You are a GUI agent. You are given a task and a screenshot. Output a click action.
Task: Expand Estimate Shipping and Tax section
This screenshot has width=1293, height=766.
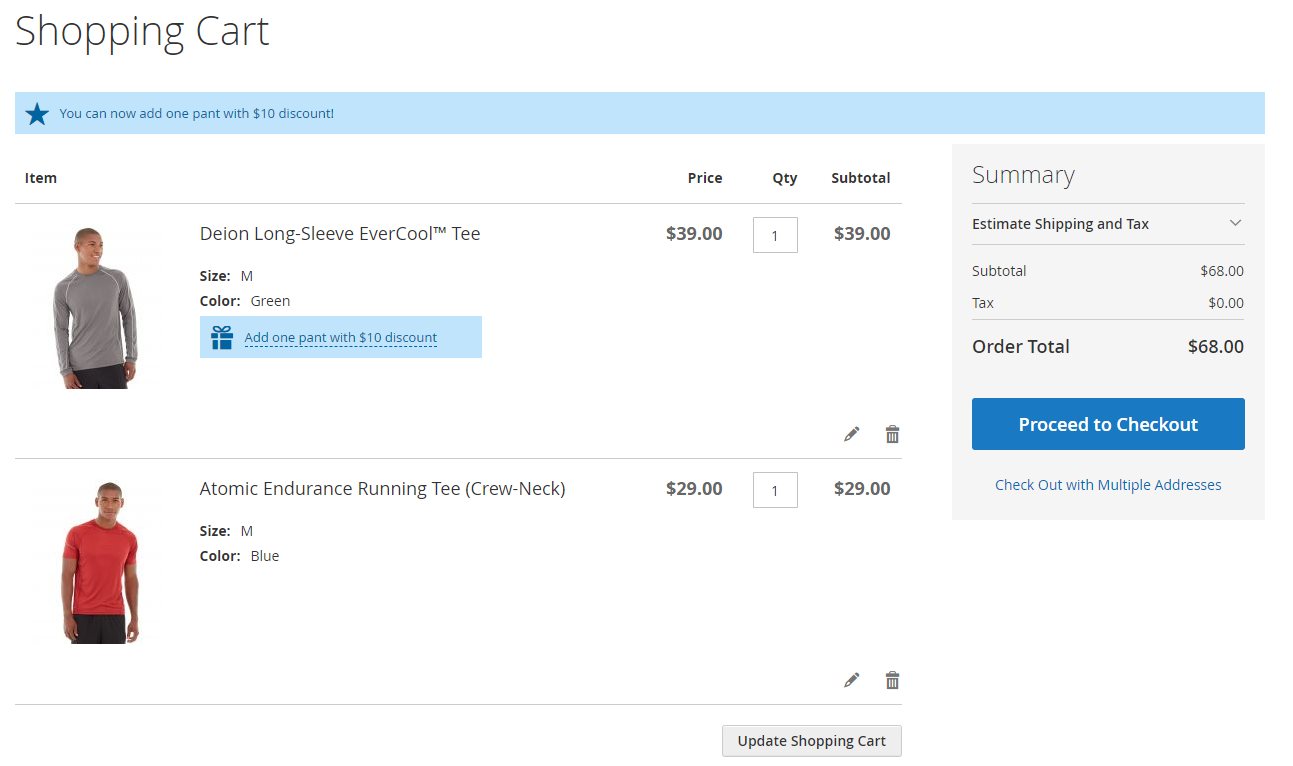tap(1108, 224)
